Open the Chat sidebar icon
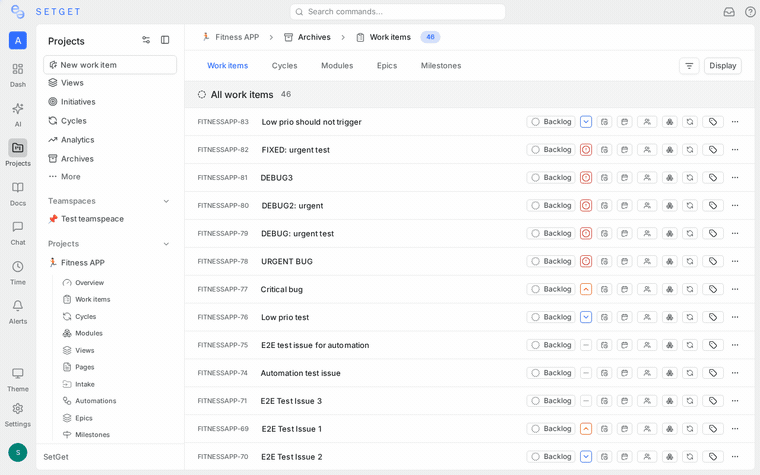The image size is (760, 475). click(x=17, y=227)
